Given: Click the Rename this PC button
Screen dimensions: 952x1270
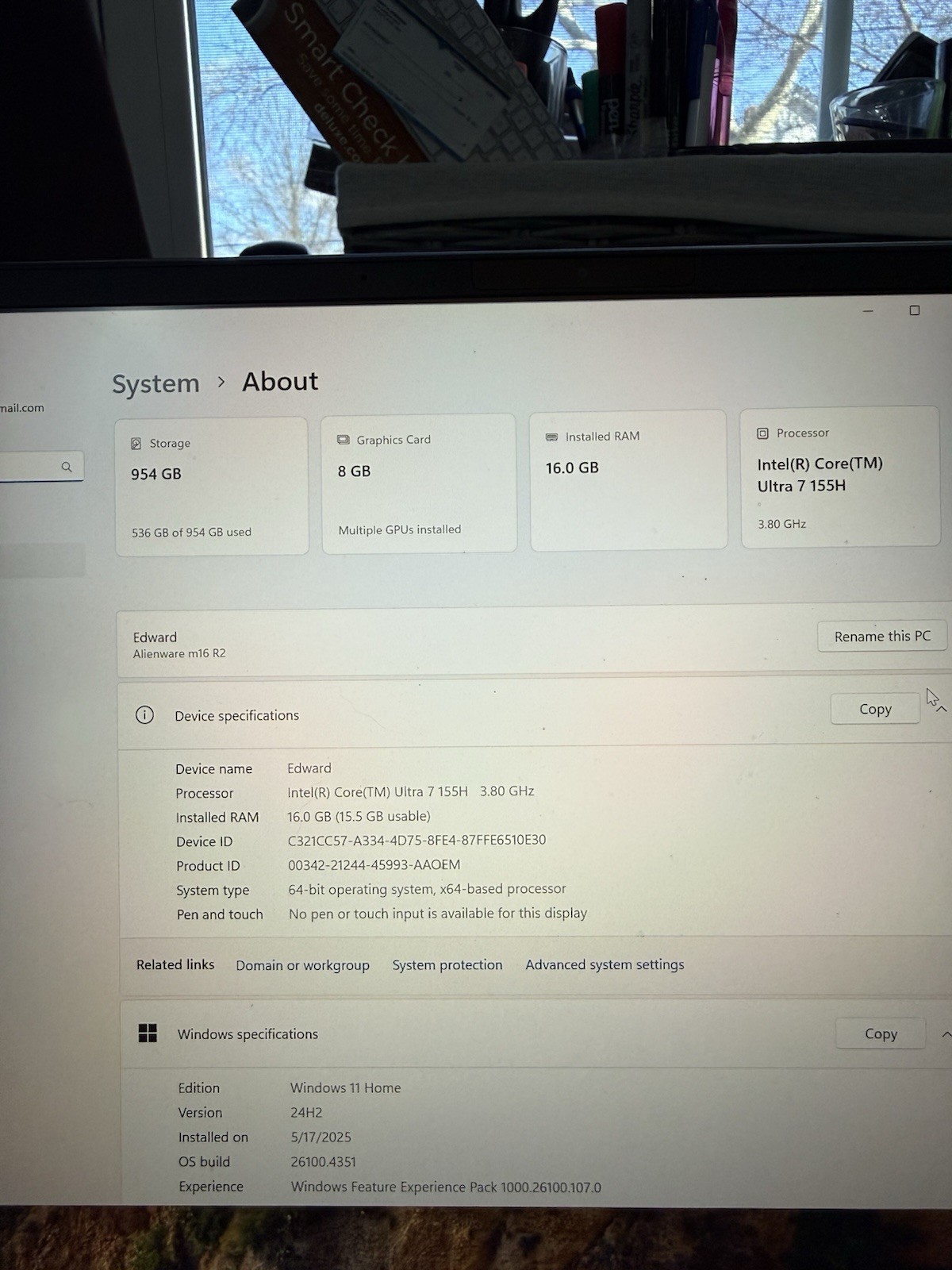Looking at the screenshot, I should click(881, 636).
